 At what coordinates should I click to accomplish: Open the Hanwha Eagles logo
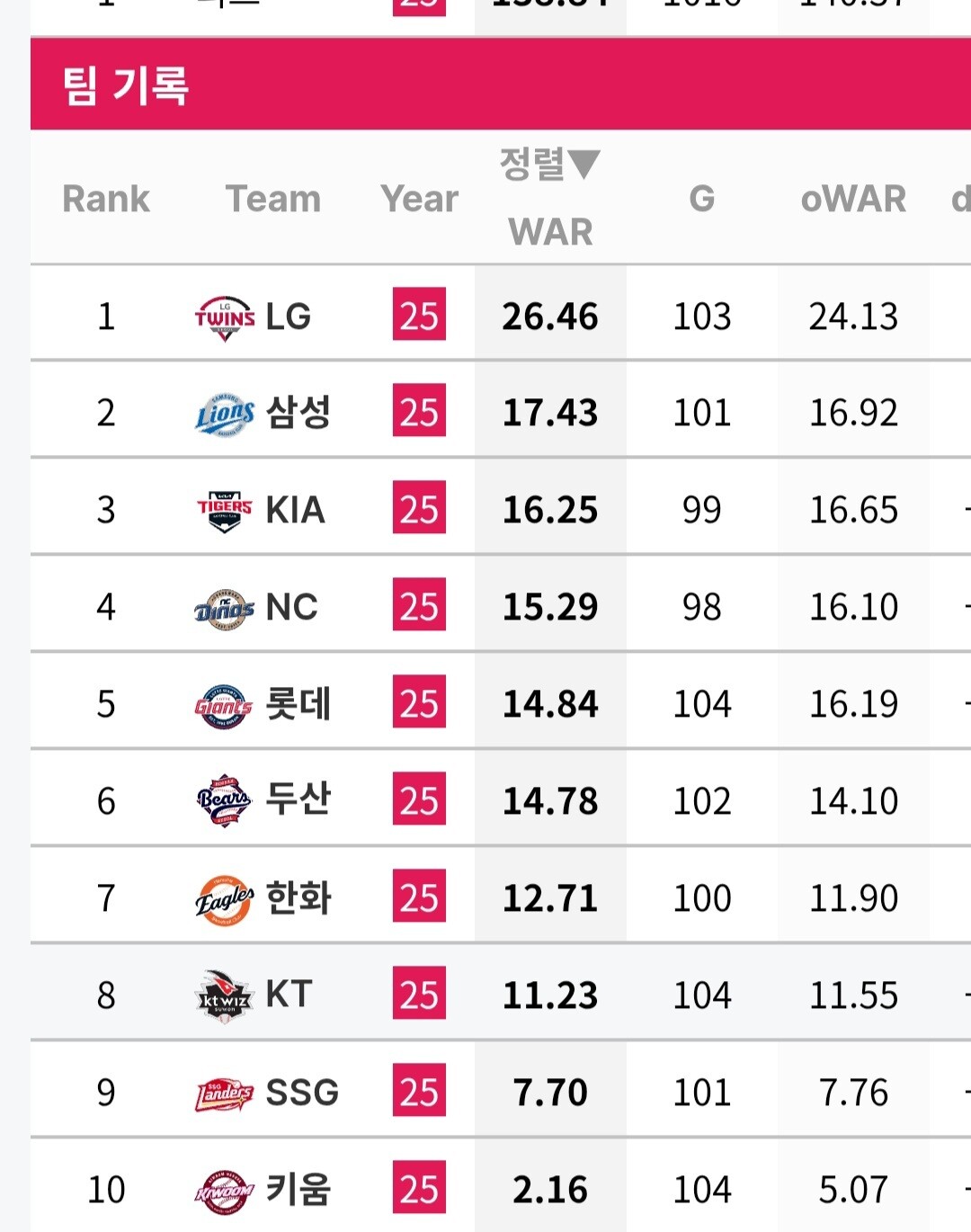click(224, 899)
